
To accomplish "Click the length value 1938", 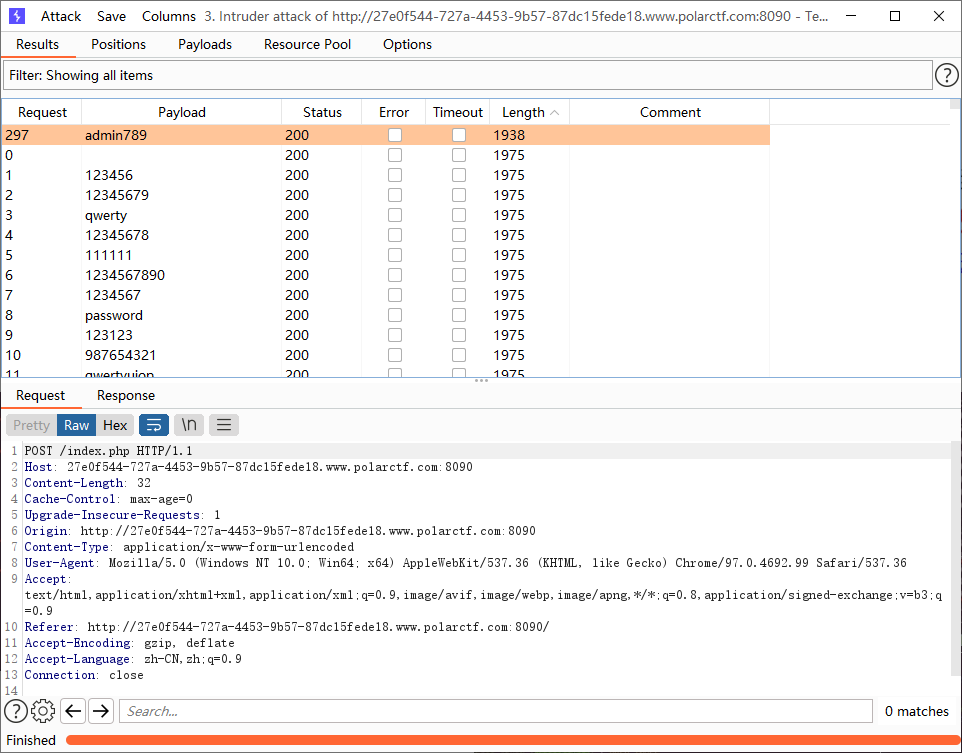I will [x=509, y=135].
